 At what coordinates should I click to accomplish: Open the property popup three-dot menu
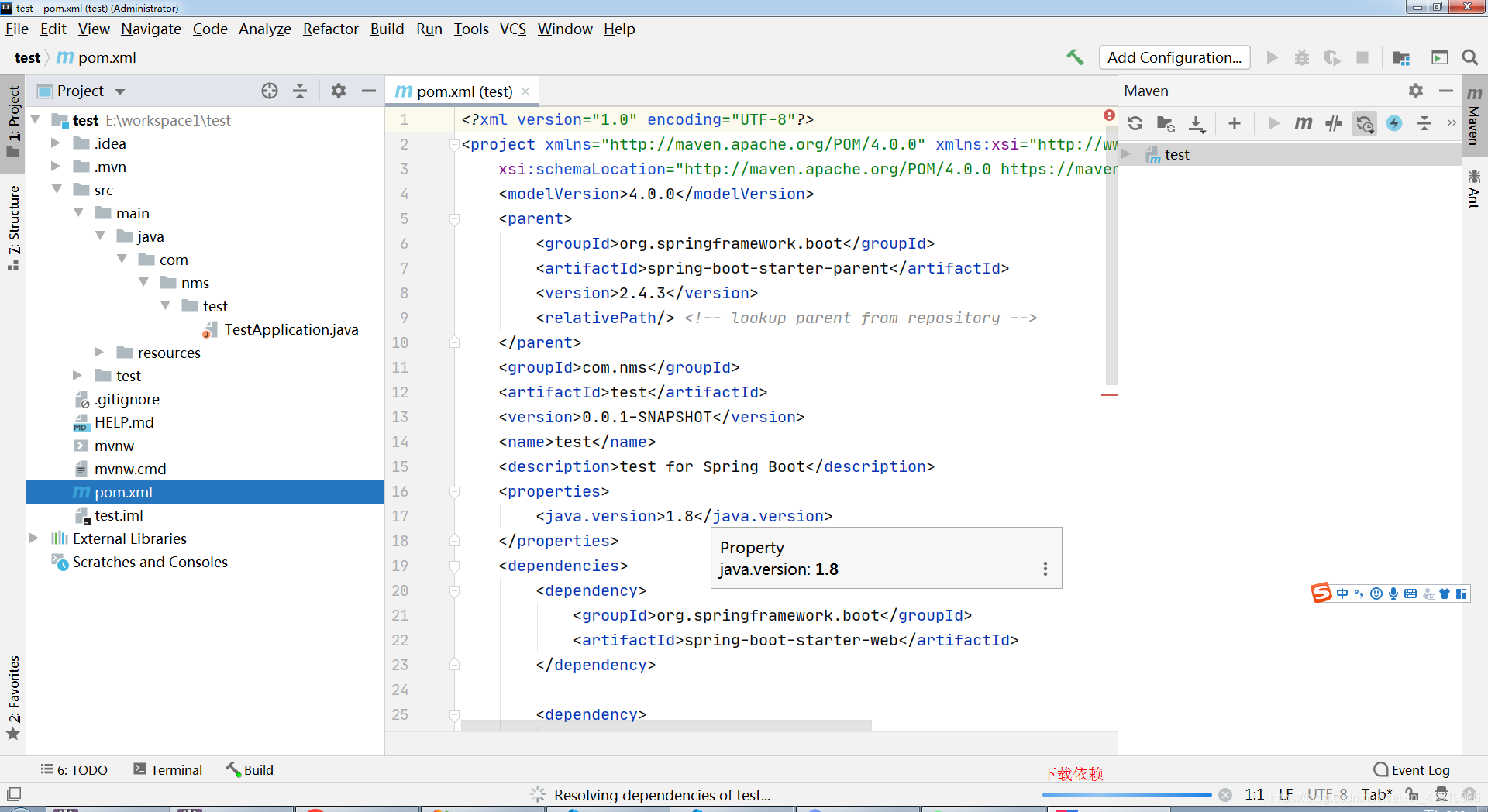1045,569
